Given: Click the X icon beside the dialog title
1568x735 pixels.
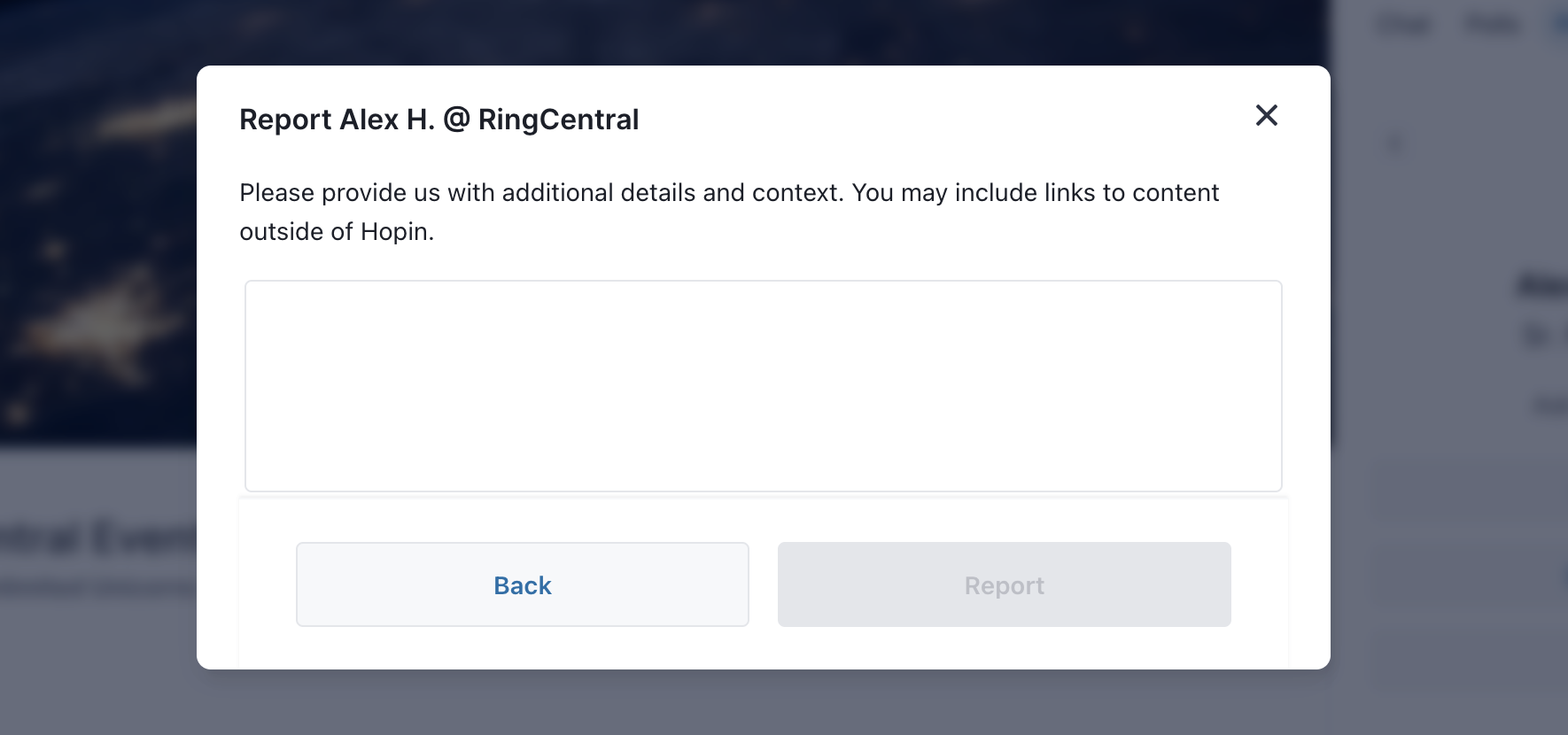Looking at the screenshot, I should coord(1266,115).
